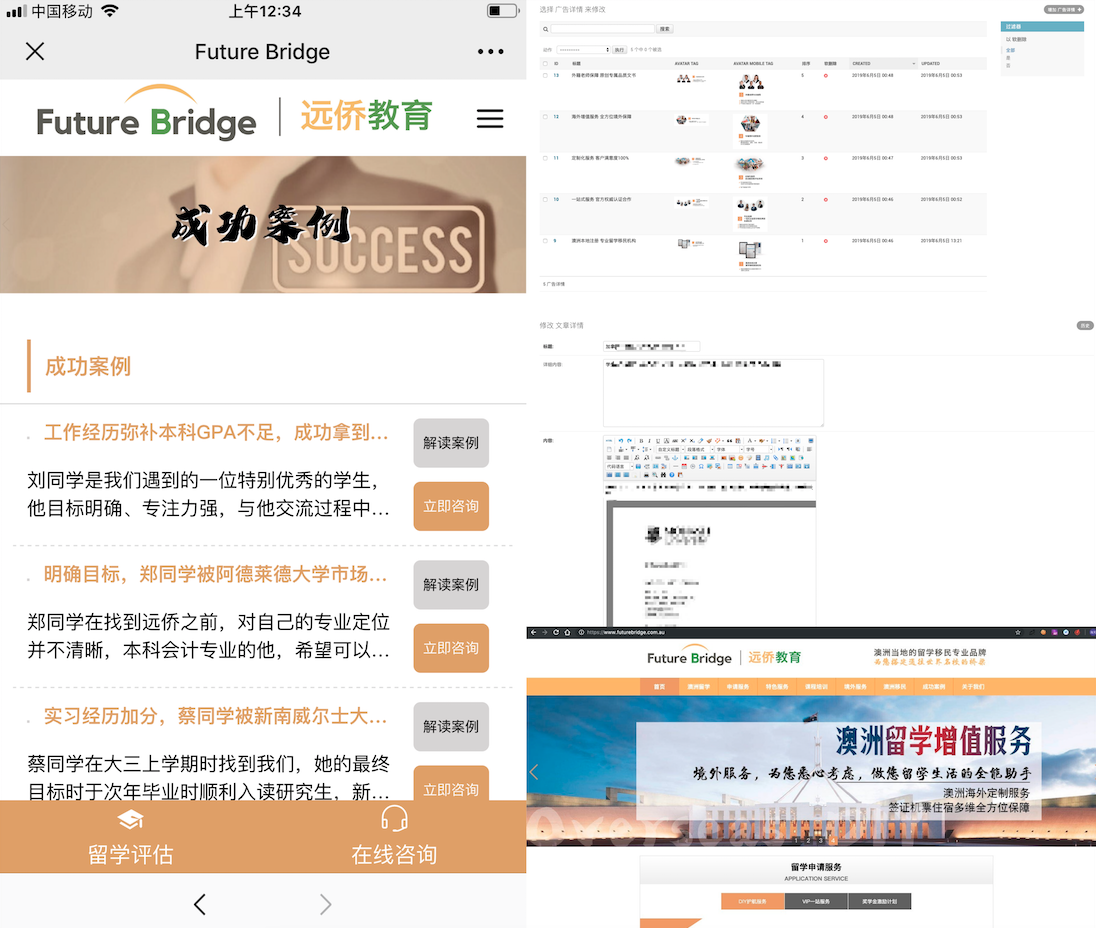Click the 增加 广告详情 button
1096x928 pixels.
click(x=1064, y=9)
